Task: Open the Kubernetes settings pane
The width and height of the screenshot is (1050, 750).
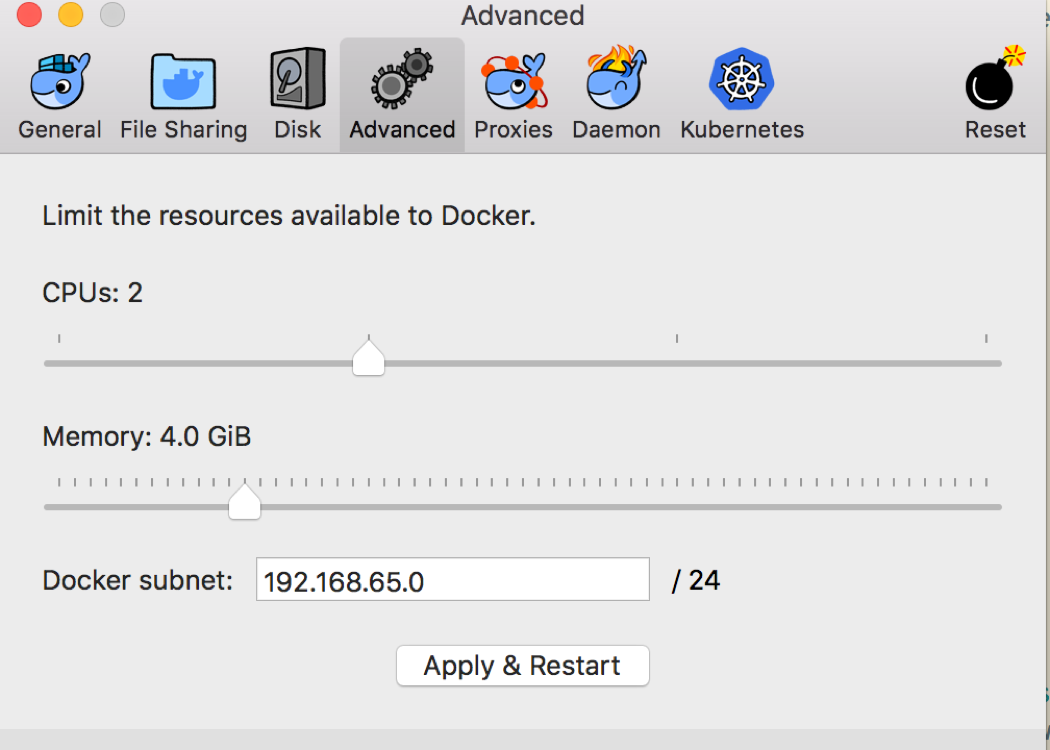Action: (742, 96)
